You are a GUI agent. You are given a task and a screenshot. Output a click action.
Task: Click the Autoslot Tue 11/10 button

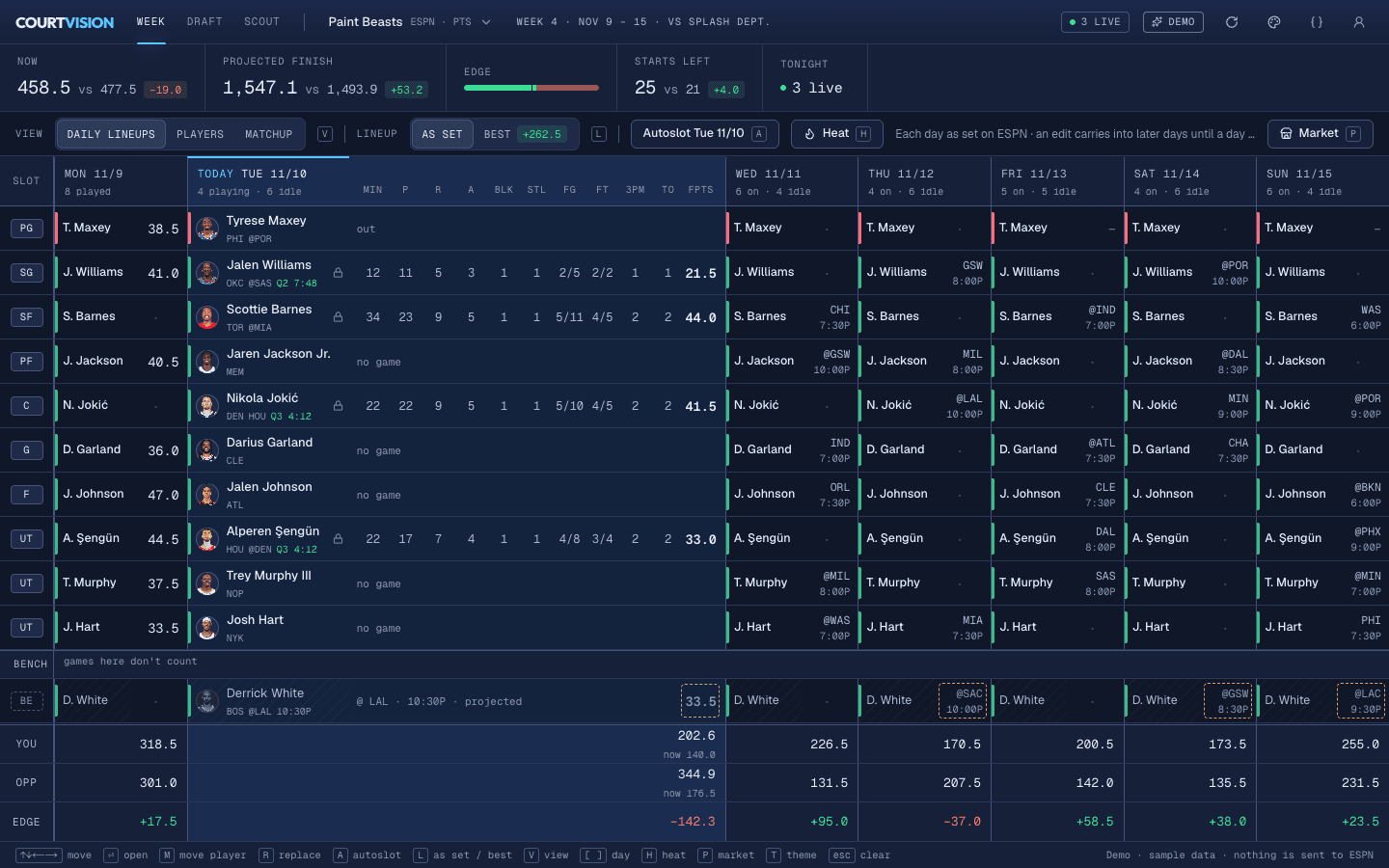[x=704, y=134]
